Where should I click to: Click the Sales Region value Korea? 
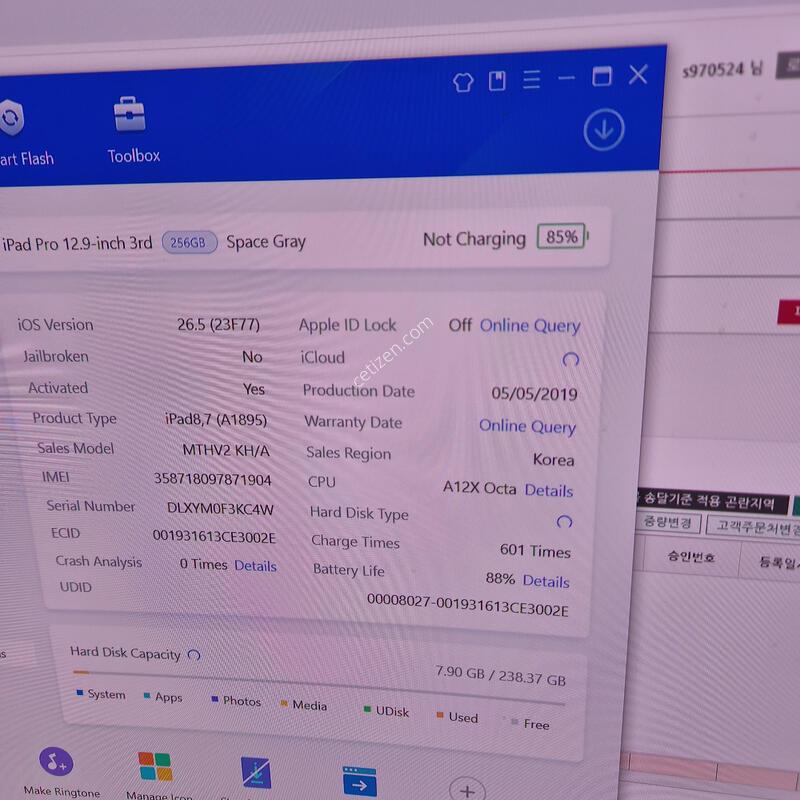pyautogui.click(x=554, y=460)
